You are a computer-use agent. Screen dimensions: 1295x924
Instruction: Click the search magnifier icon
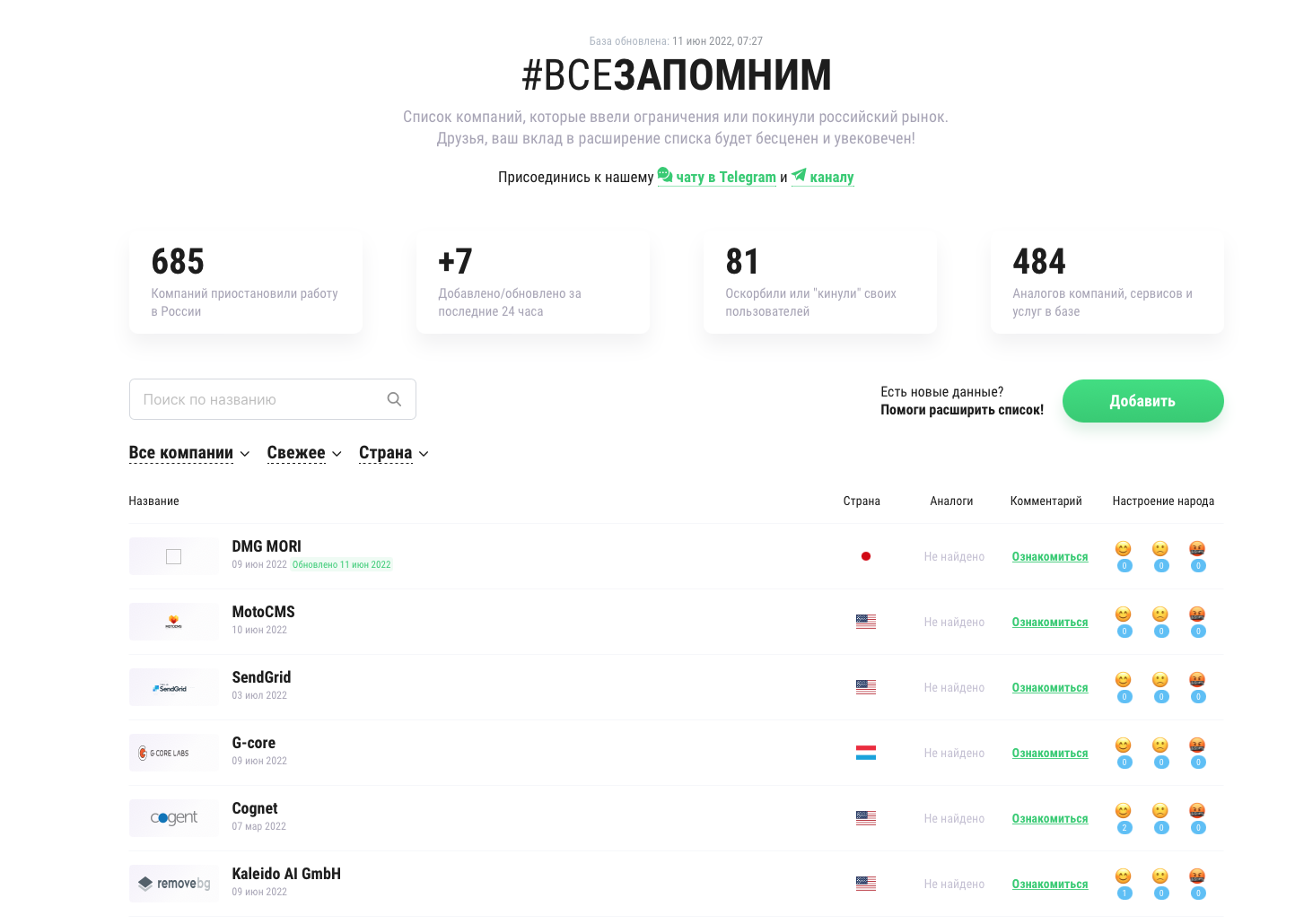394,399
